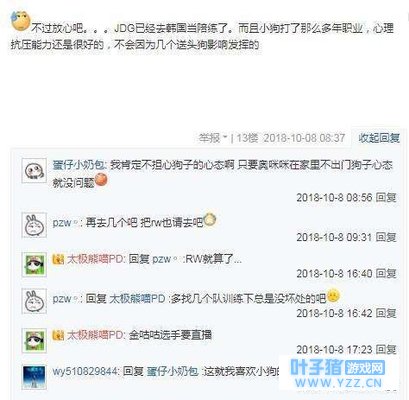Reply to the 08:56 comment
409x400 pixels.
(386, 197)
